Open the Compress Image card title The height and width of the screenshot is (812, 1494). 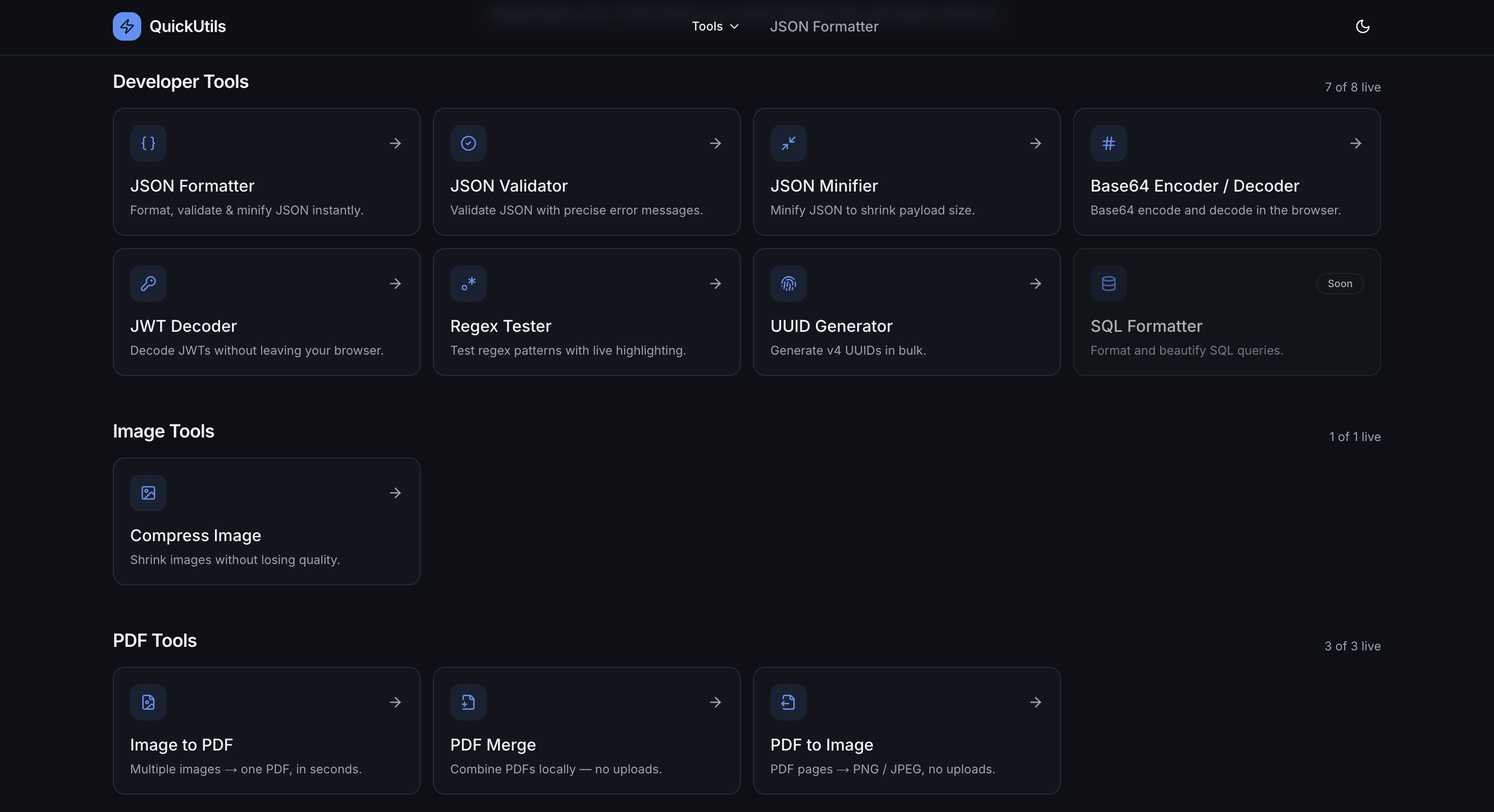196,536
